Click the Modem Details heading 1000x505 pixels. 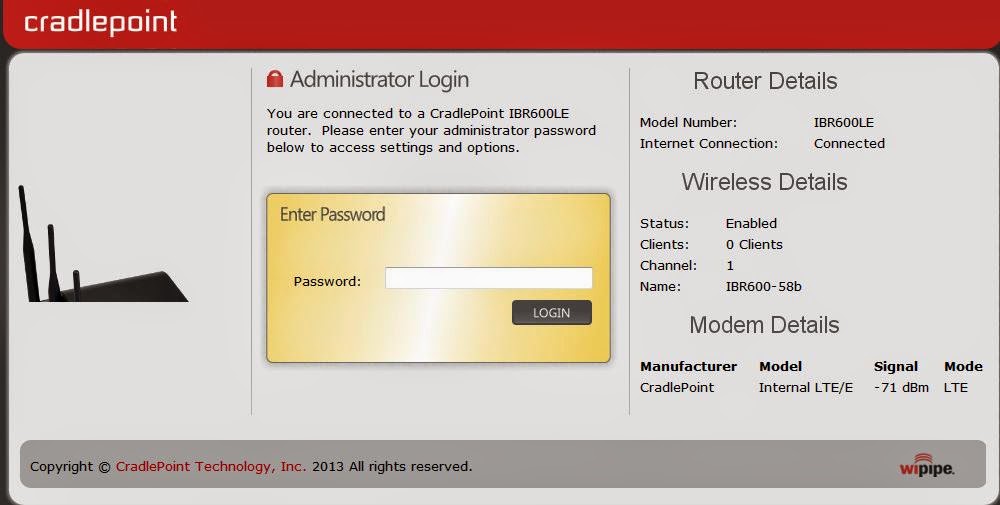(x=764, y=325)
